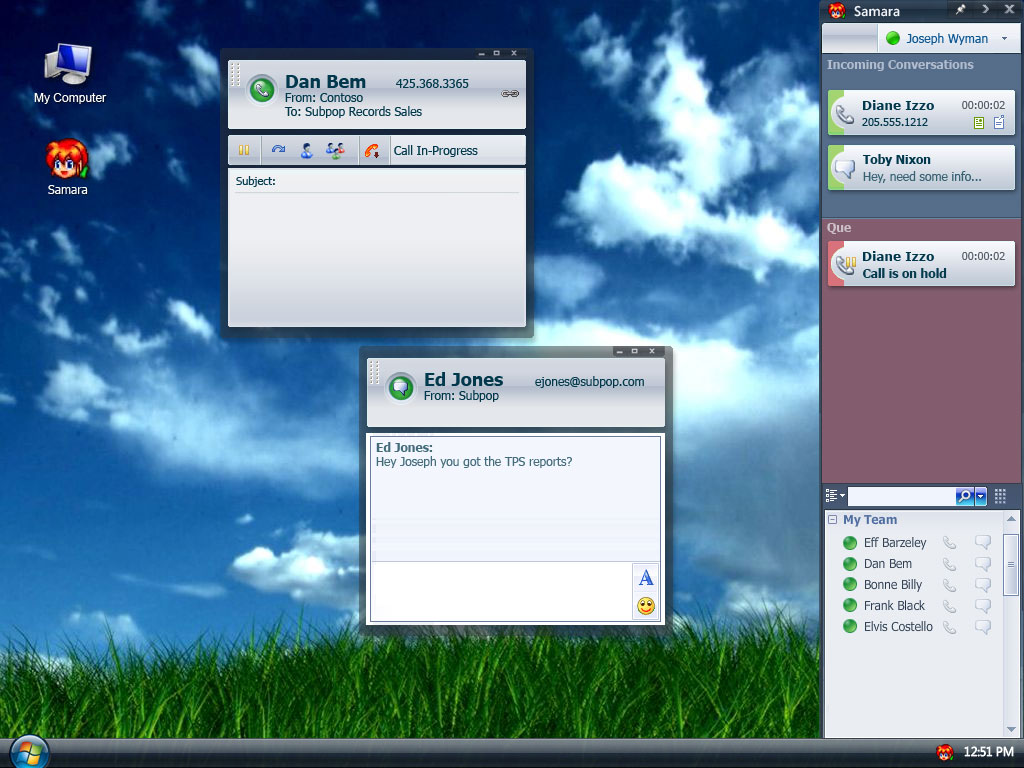Call Eff Barzeley using the phone icon
Viewport: 1024px width, 768px height.
[x=950, y=543]
